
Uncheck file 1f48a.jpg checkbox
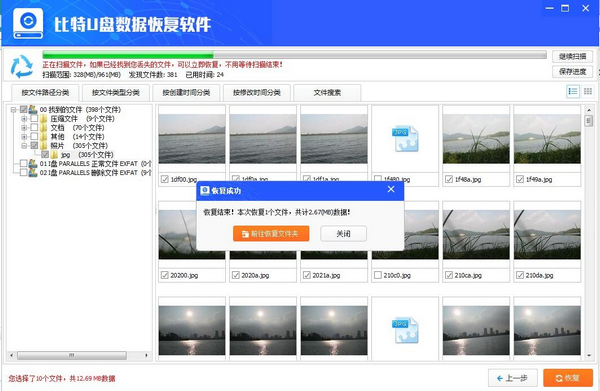coord(449,179)
